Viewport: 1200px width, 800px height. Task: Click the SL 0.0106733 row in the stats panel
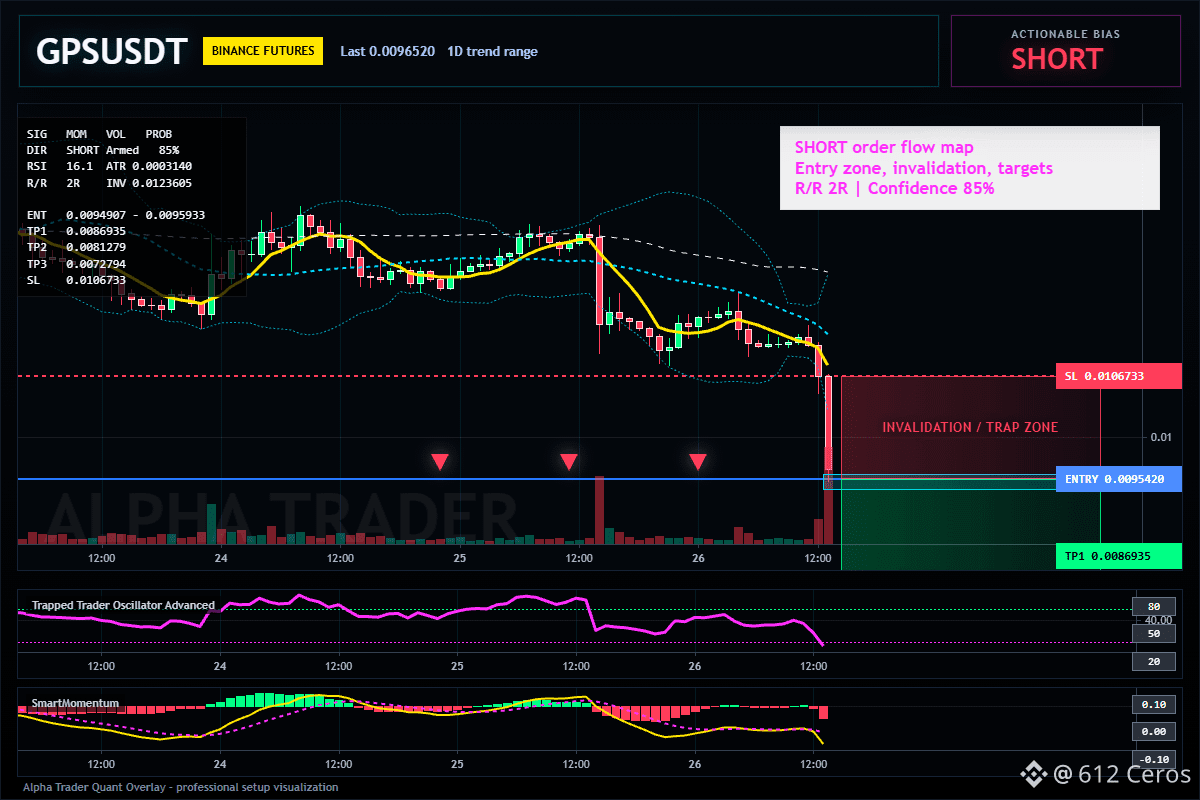[x=76, y=280]
